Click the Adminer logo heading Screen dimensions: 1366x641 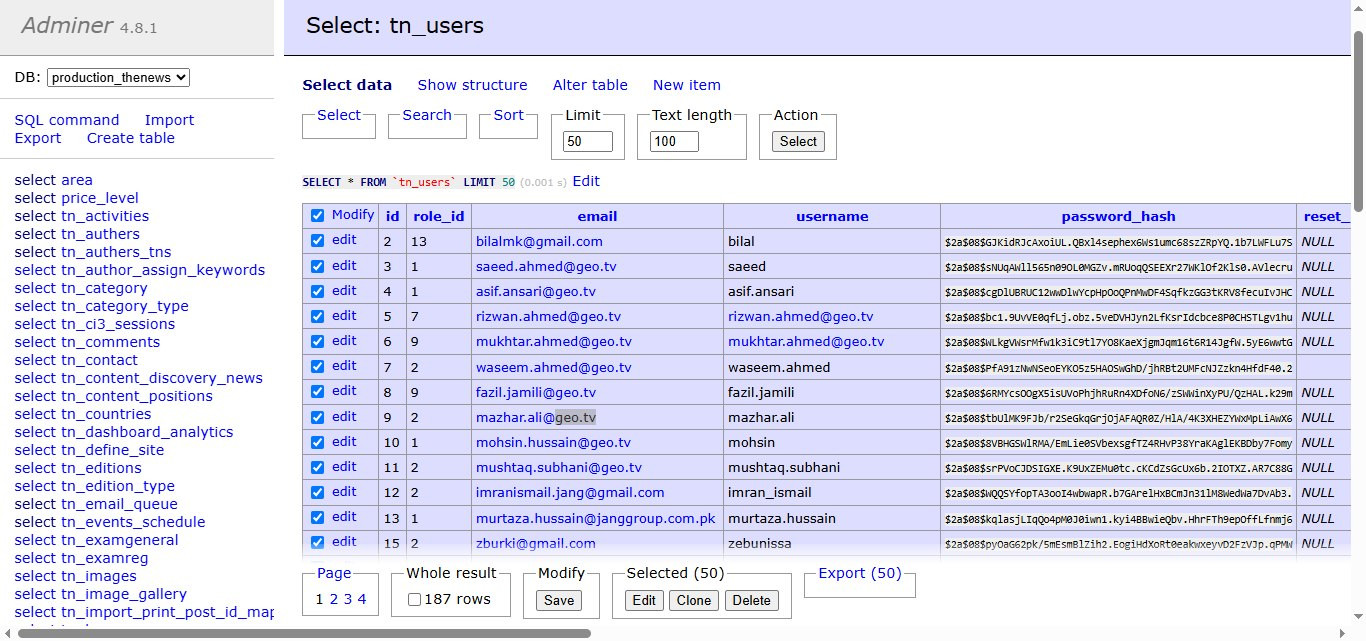(x=68, y=25)
